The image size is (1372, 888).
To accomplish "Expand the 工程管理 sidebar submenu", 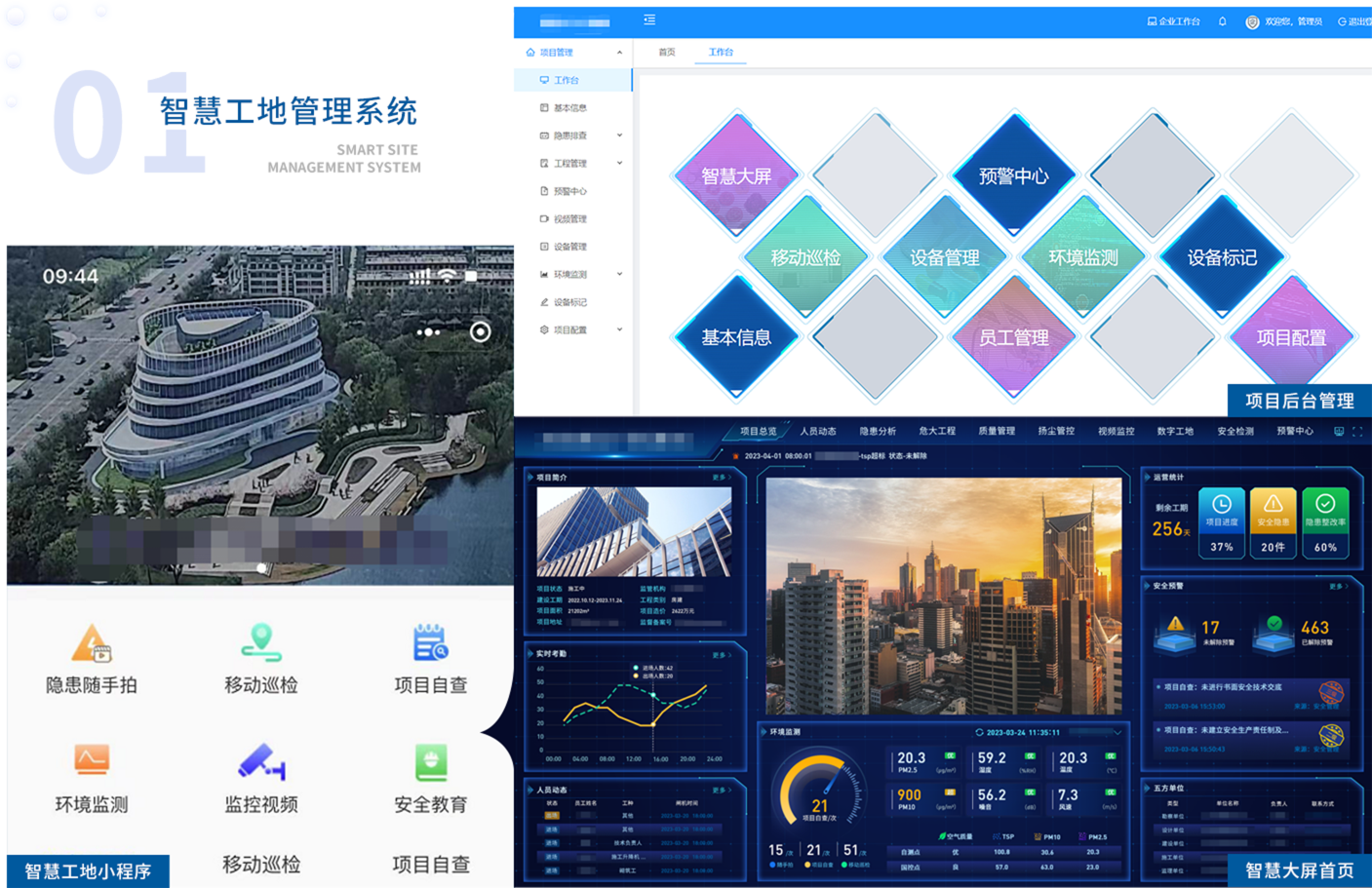I will [619, 163].
